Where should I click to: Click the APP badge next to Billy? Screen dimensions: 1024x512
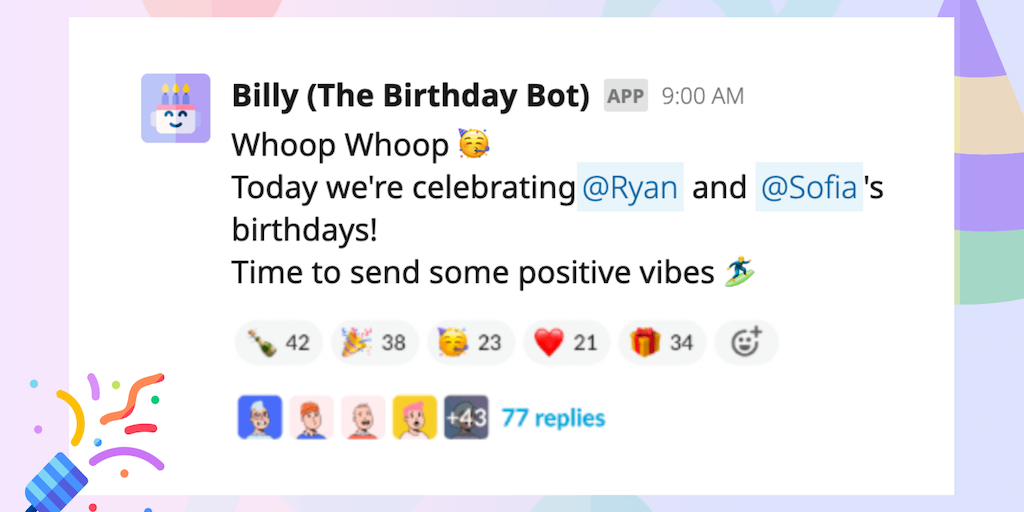625,96
